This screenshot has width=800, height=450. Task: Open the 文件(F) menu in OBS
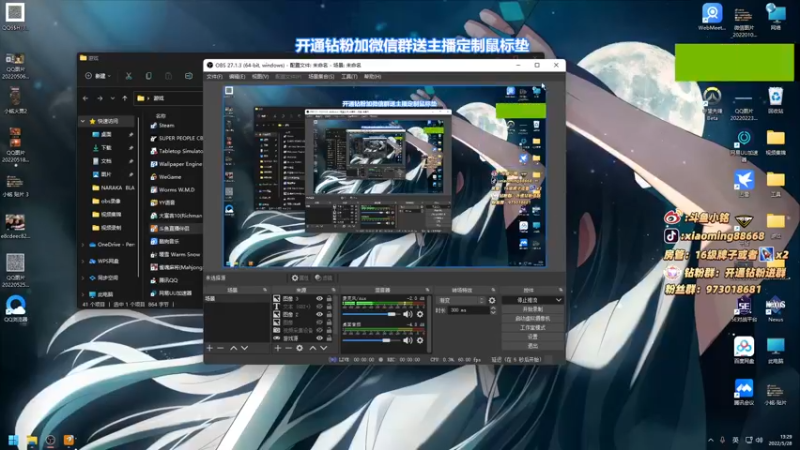coord(214,77)
